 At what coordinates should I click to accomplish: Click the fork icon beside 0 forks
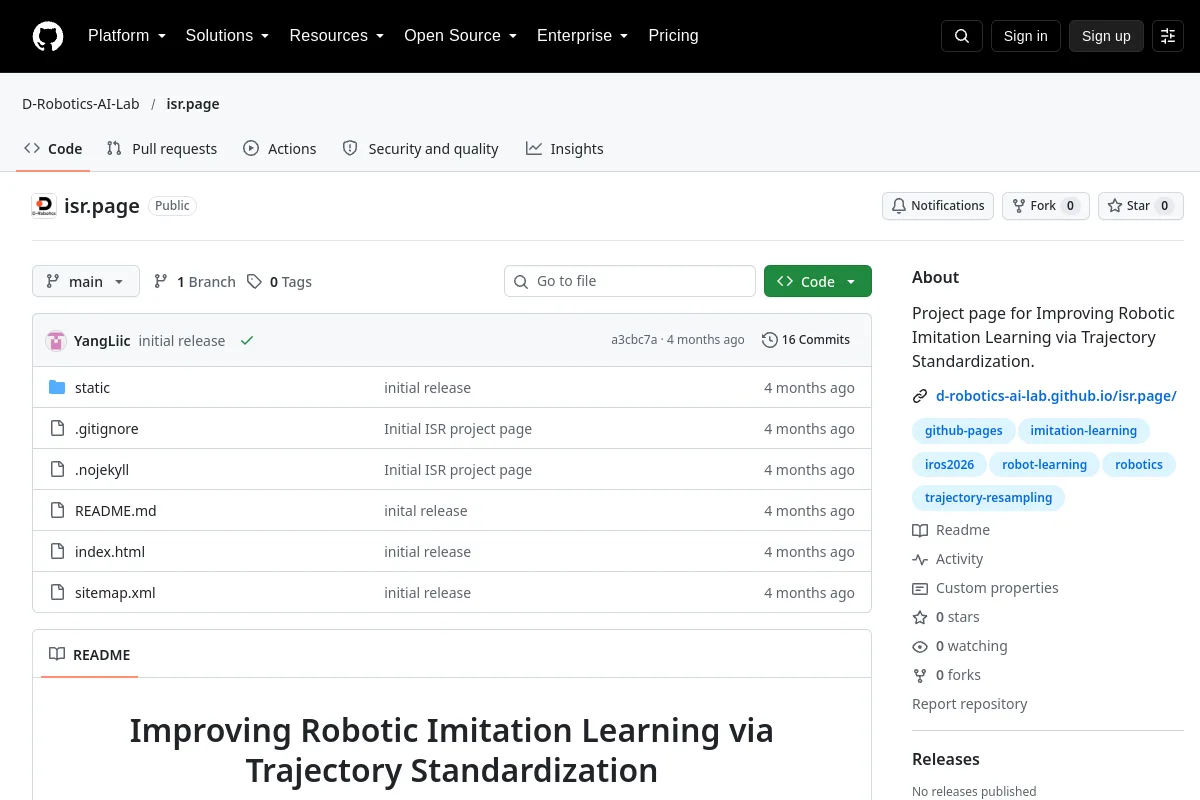point(920,675)
